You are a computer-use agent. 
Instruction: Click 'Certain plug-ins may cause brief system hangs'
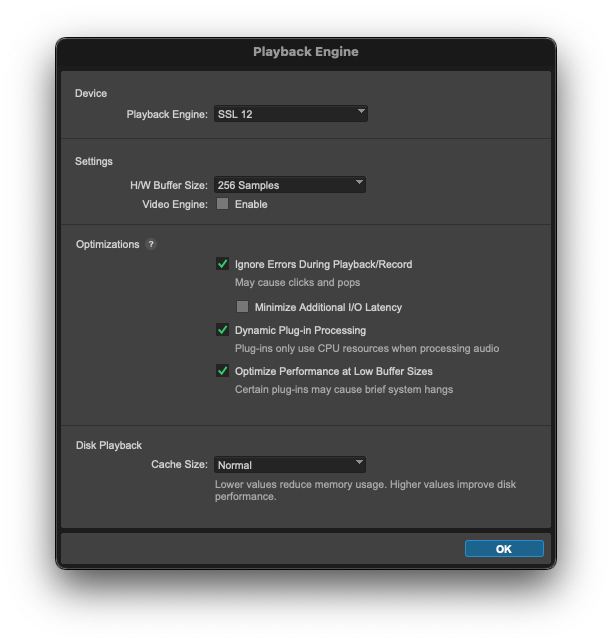[x=344, y=390]
